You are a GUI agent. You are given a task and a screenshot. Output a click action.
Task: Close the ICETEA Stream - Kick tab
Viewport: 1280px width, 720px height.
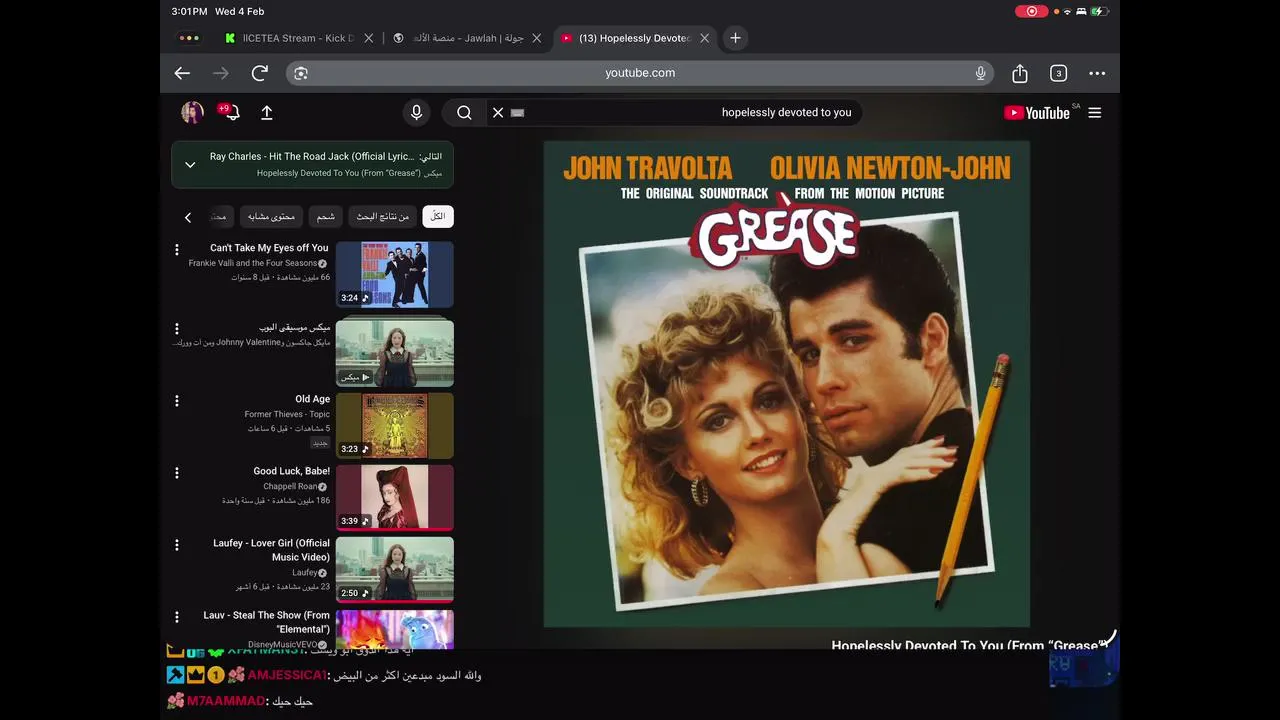click(x=368, y=38)
